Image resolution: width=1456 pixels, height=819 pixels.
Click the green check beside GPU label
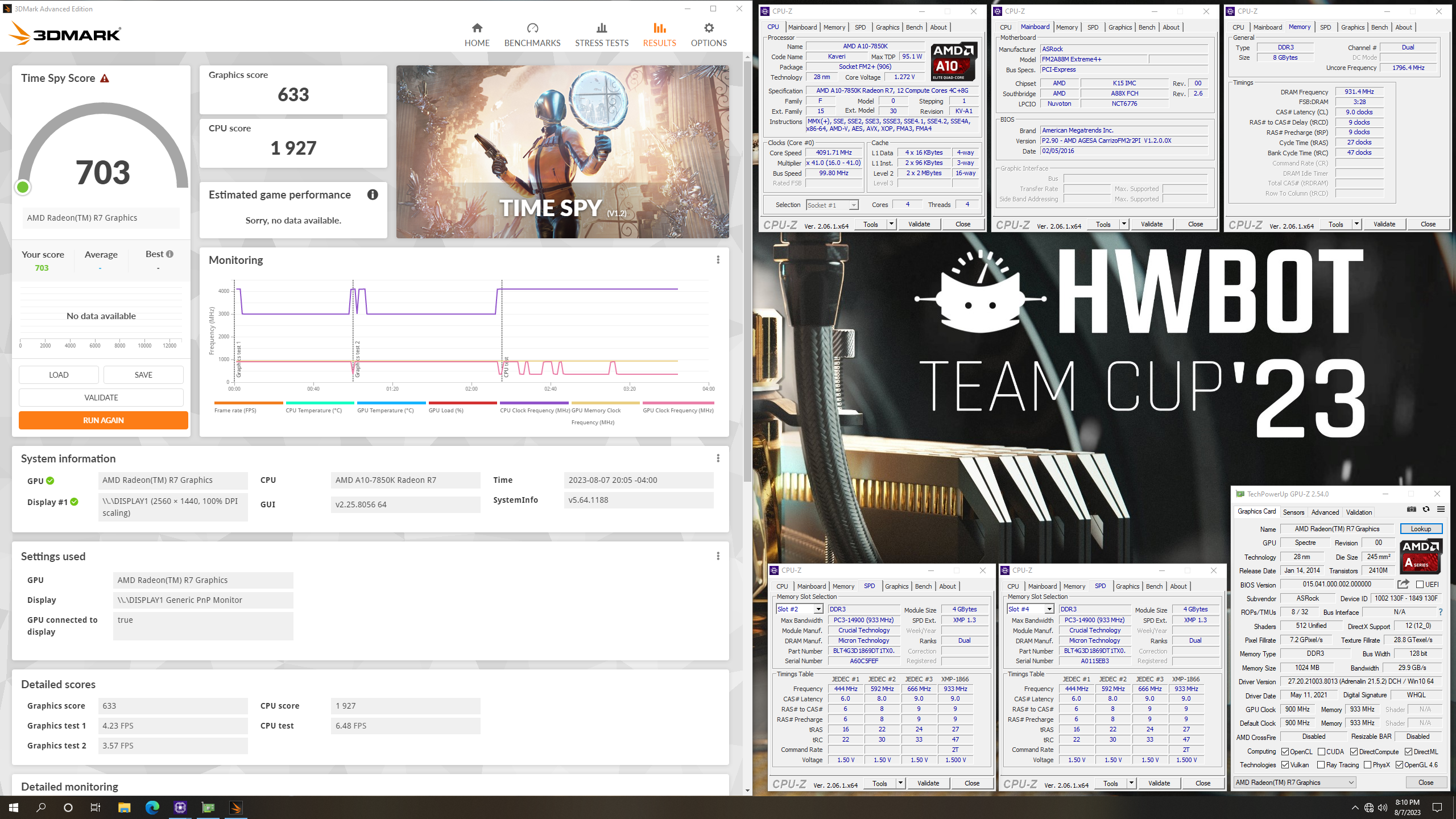coord(50,481)
